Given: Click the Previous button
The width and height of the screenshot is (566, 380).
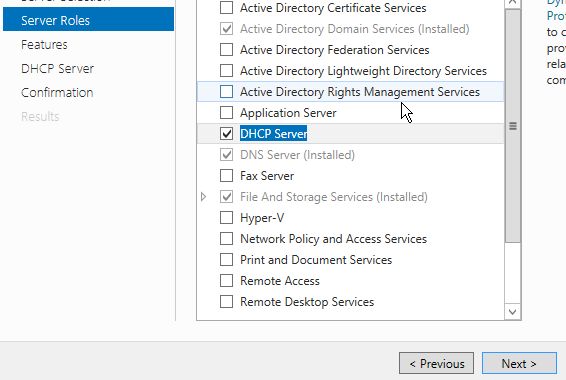Looking at the screenshot, I should (x=436, y=363).
